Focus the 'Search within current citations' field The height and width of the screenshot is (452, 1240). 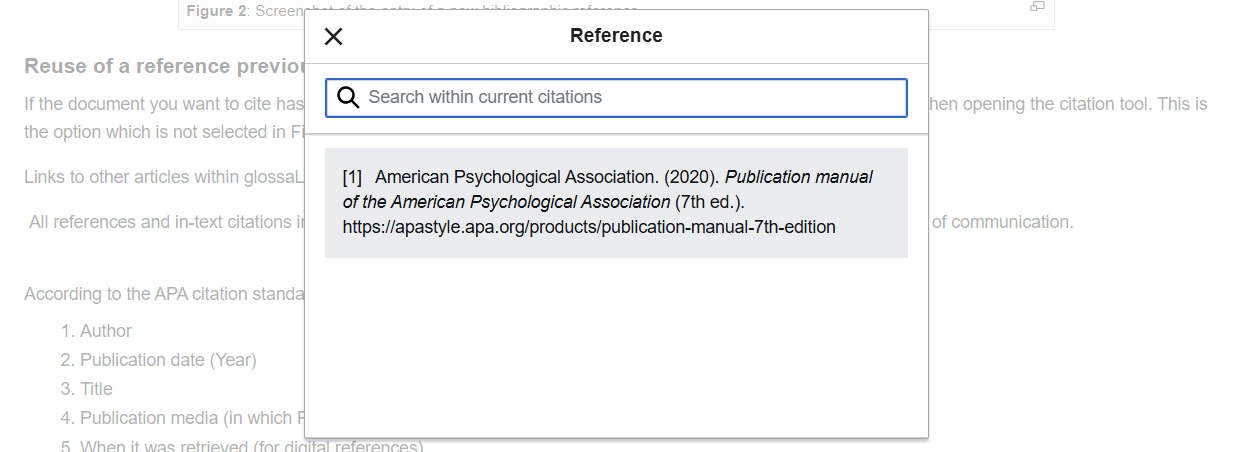[630, 98]
